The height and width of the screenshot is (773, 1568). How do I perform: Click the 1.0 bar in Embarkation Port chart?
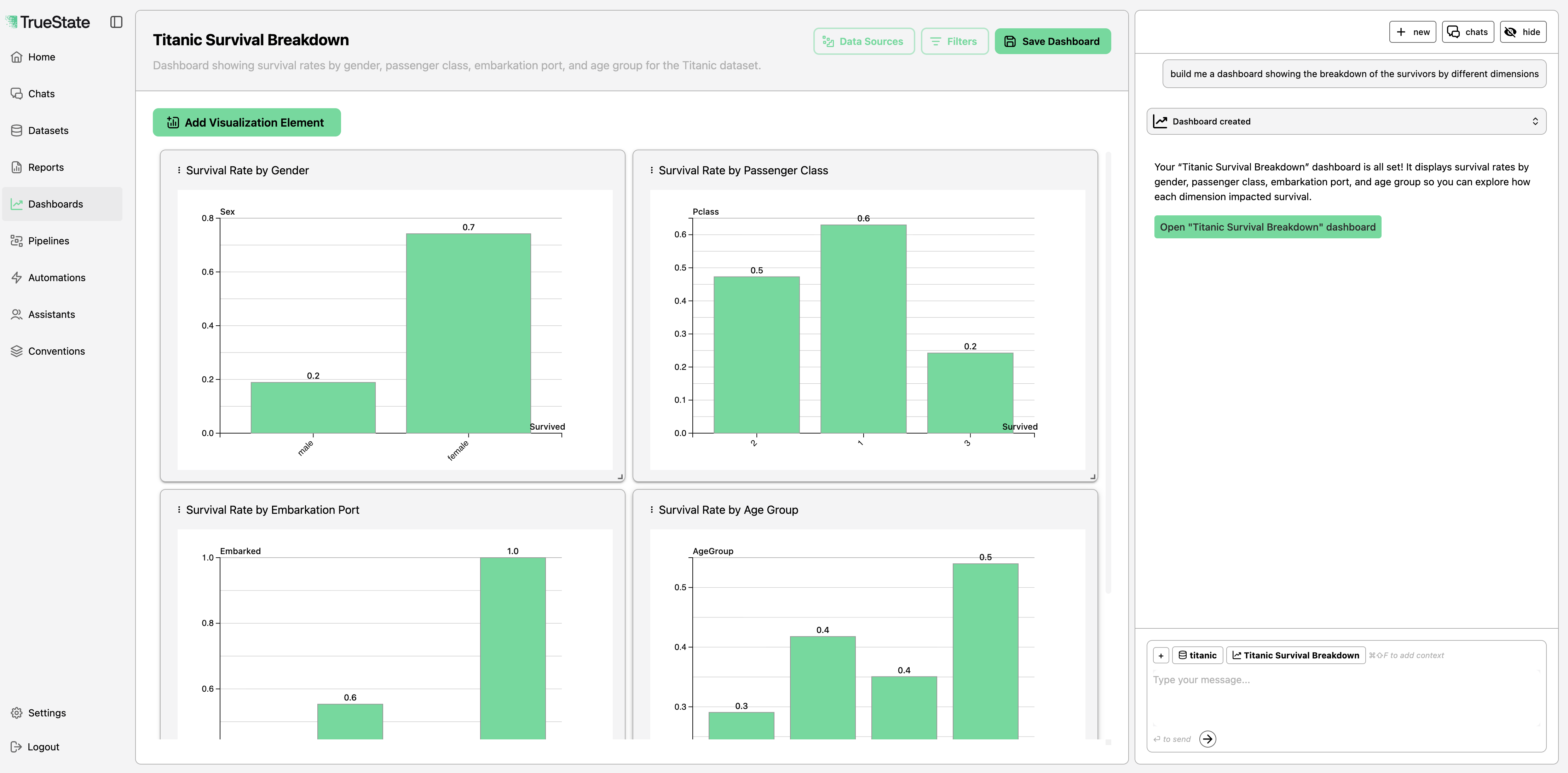[513, 649]
